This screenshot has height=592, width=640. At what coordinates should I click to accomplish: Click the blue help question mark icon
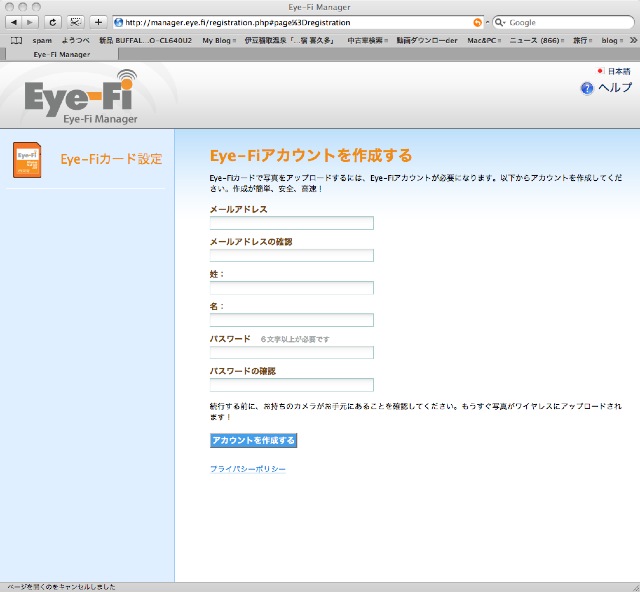(587, 88)
